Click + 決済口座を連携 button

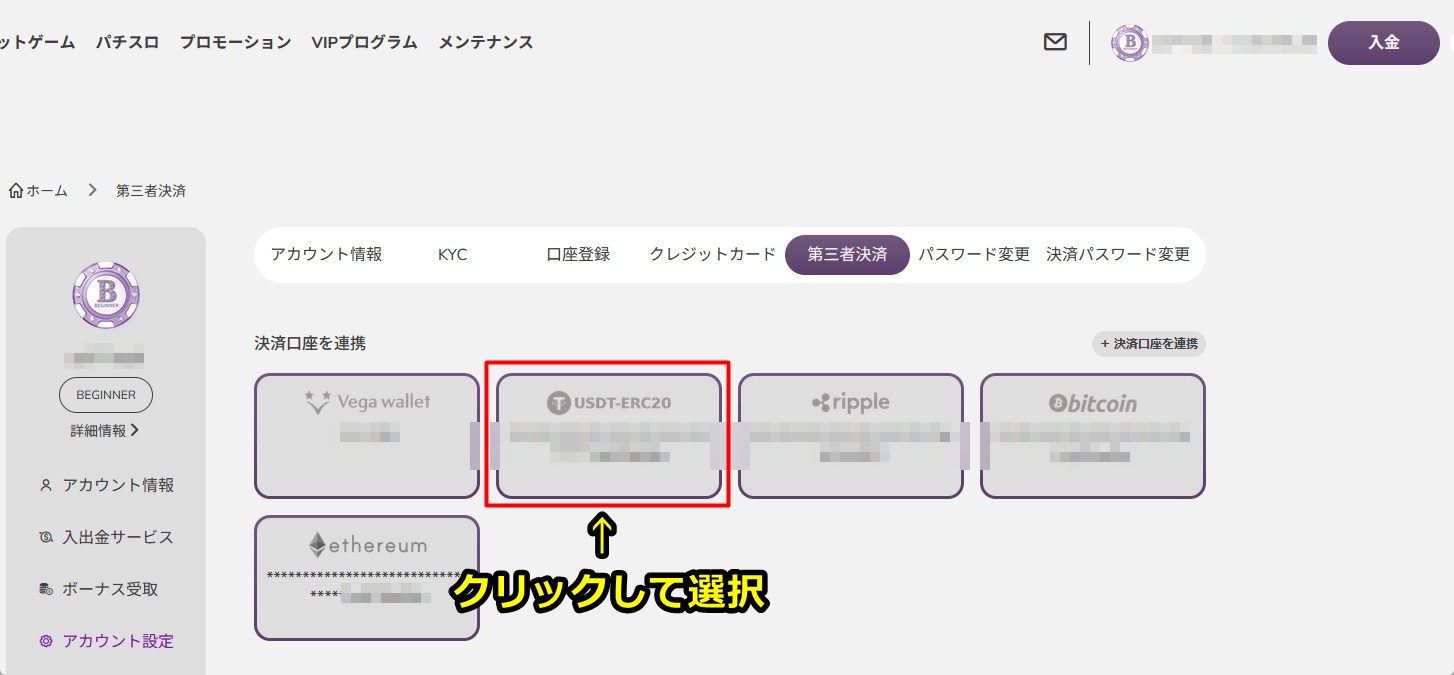pos(1149,344)
